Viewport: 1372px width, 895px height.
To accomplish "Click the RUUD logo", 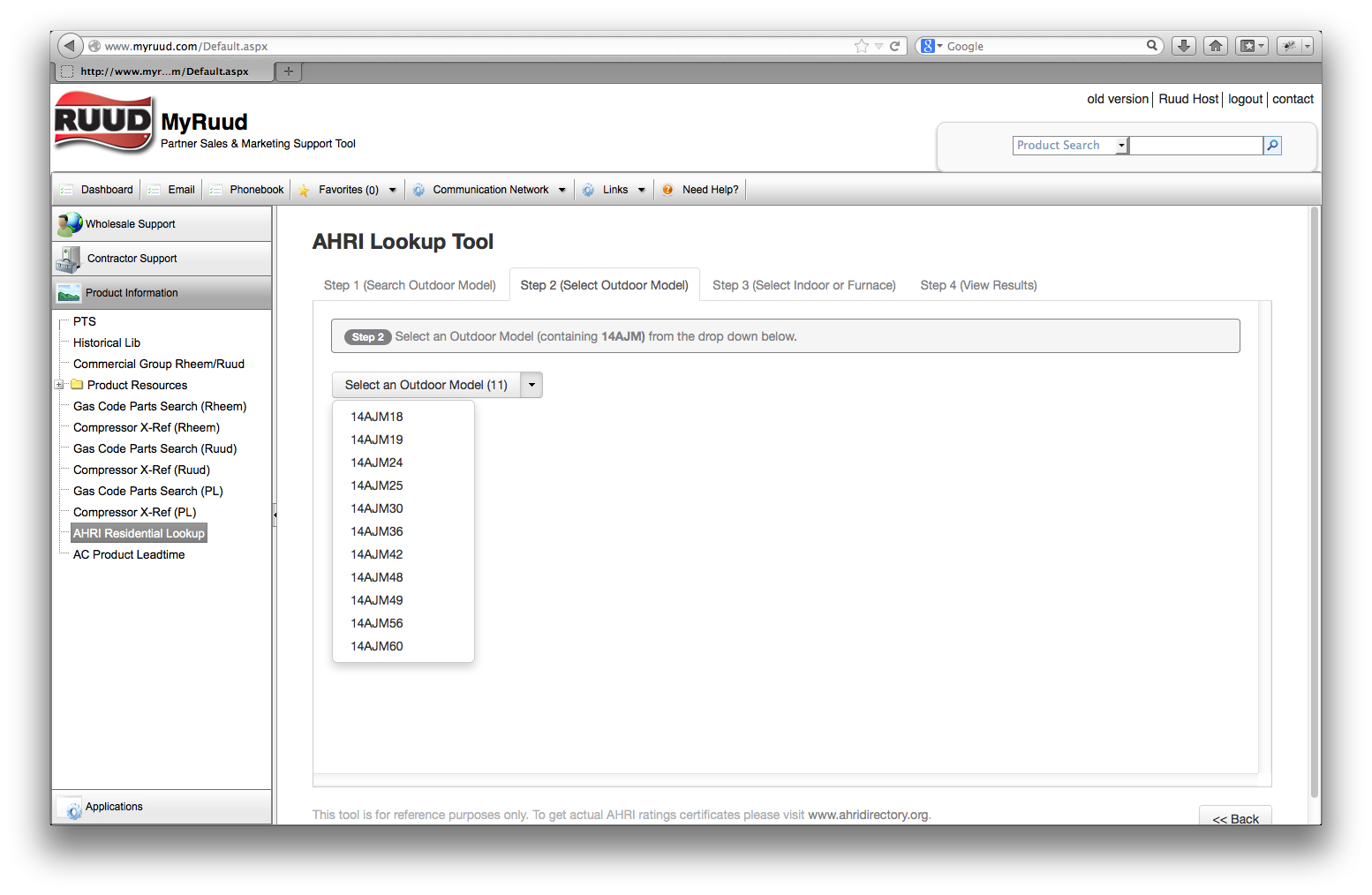I will point(101,123).
